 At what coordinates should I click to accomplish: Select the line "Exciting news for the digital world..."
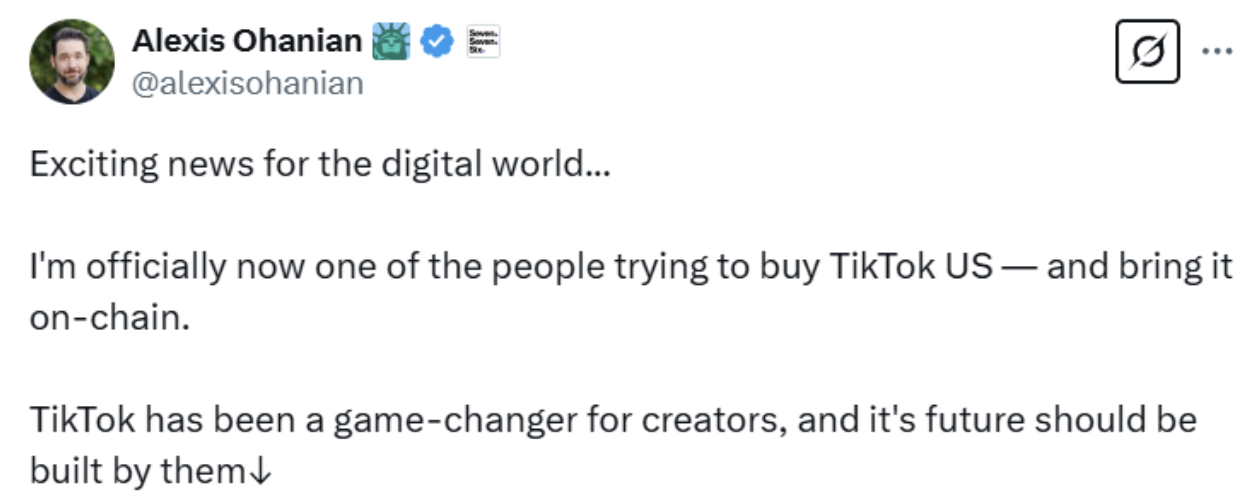319,163
